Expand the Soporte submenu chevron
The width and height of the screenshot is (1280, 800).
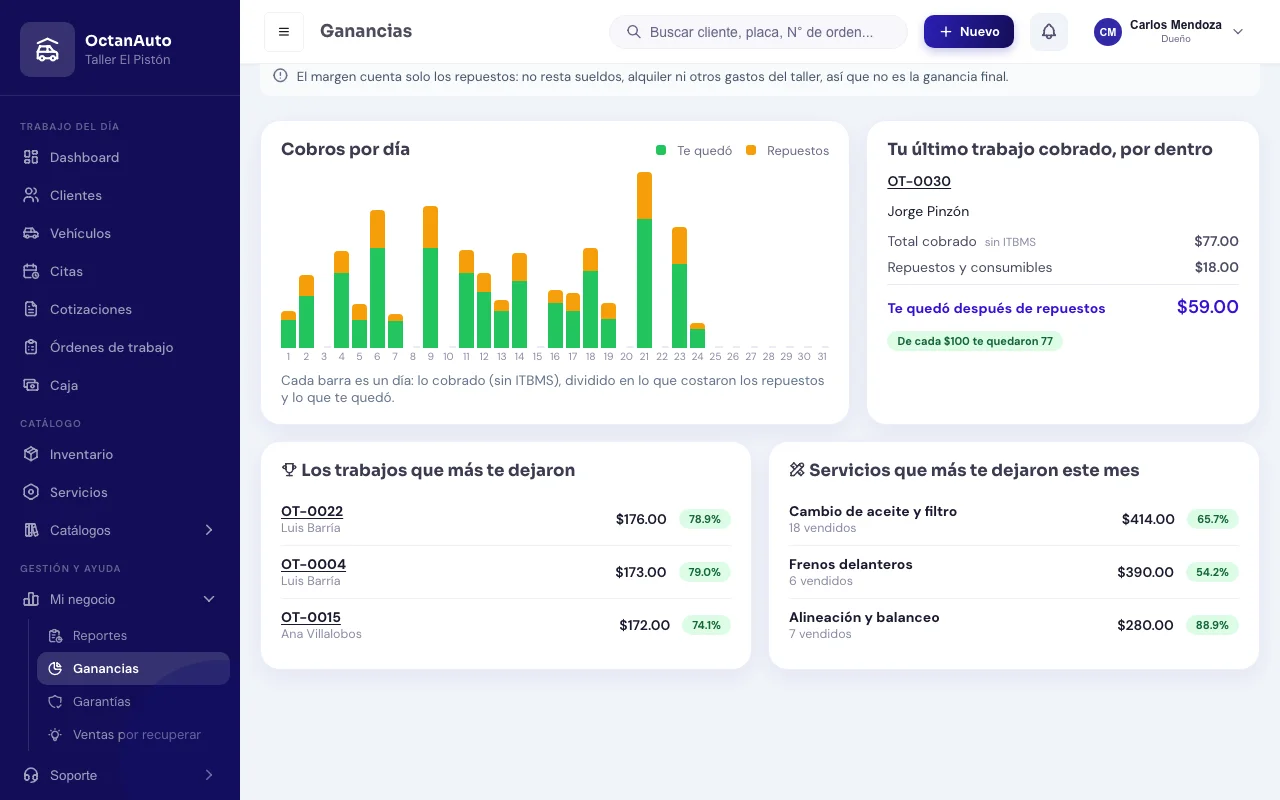pyautogui.click(x=209, y=775)
